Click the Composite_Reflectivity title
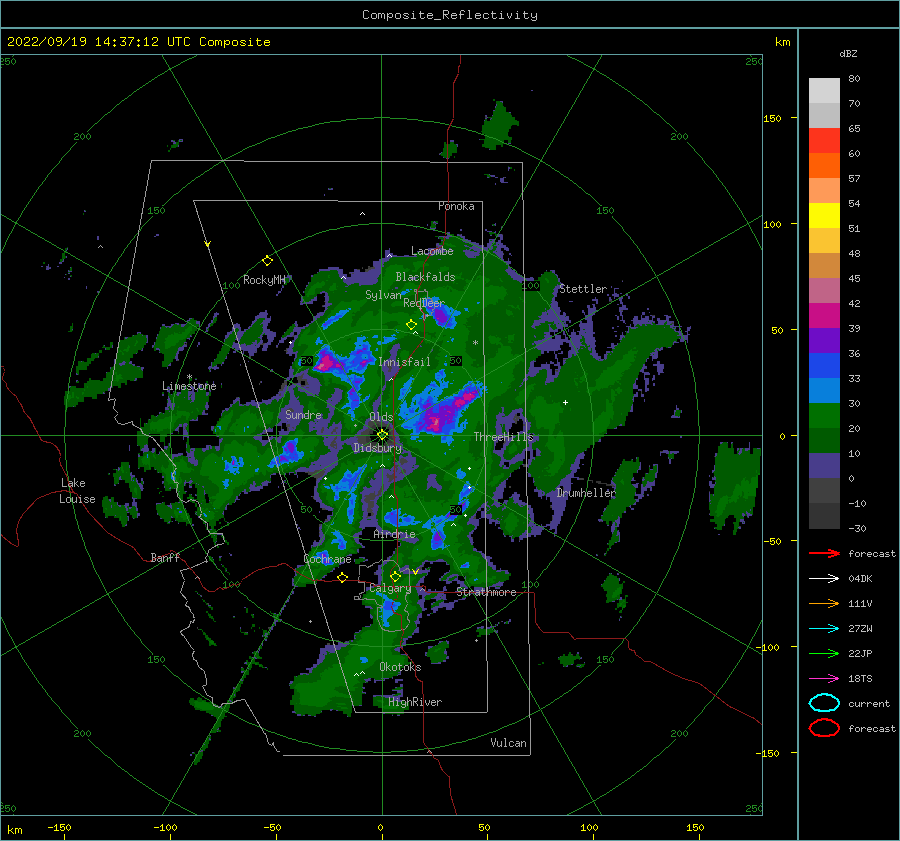900x841 pixels. pyautogui.click(x=450, y=15)
